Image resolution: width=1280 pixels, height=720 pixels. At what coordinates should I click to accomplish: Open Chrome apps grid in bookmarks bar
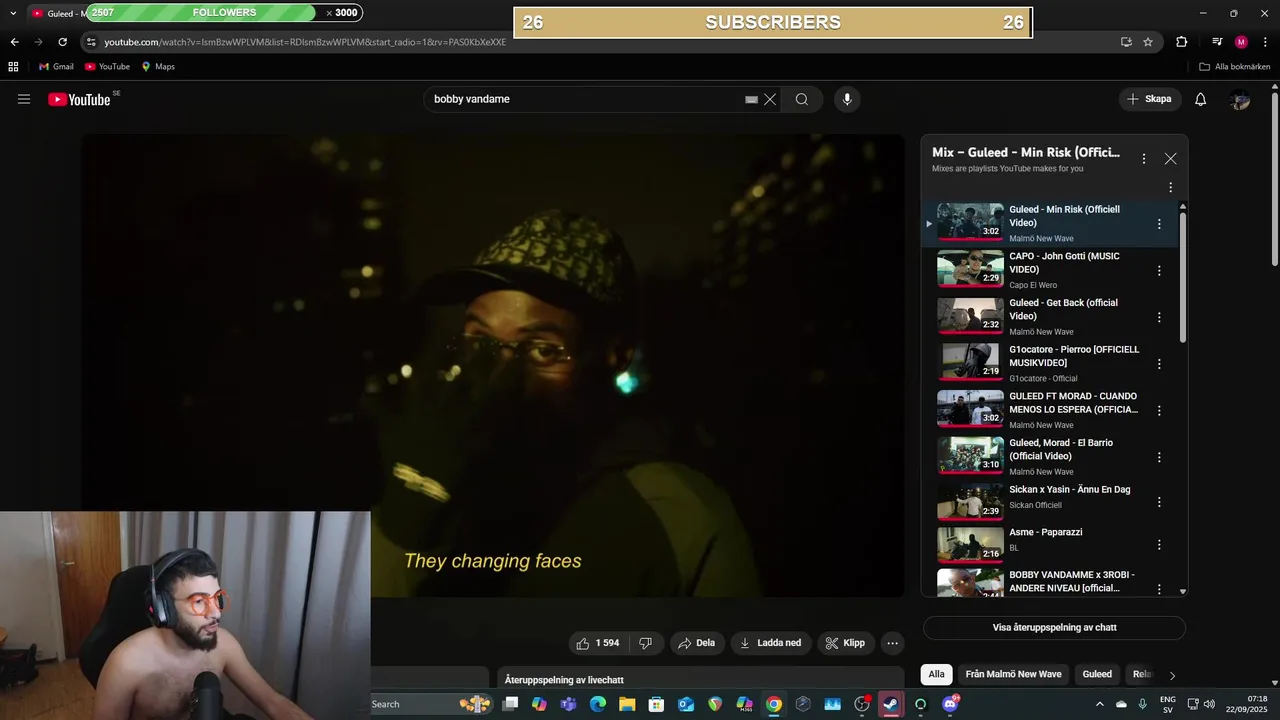tap(13, 67)
